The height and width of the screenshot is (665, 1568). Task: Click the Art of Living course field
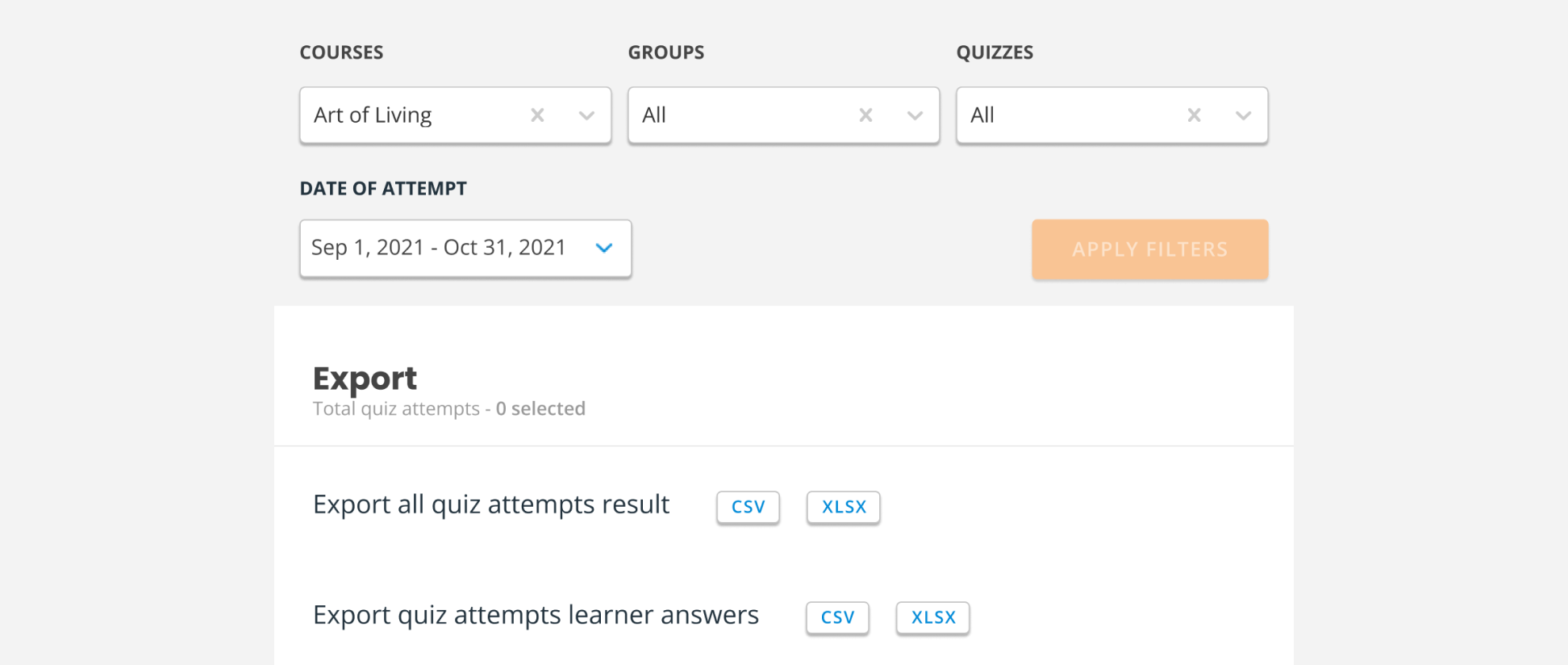(x=403, y=115)
